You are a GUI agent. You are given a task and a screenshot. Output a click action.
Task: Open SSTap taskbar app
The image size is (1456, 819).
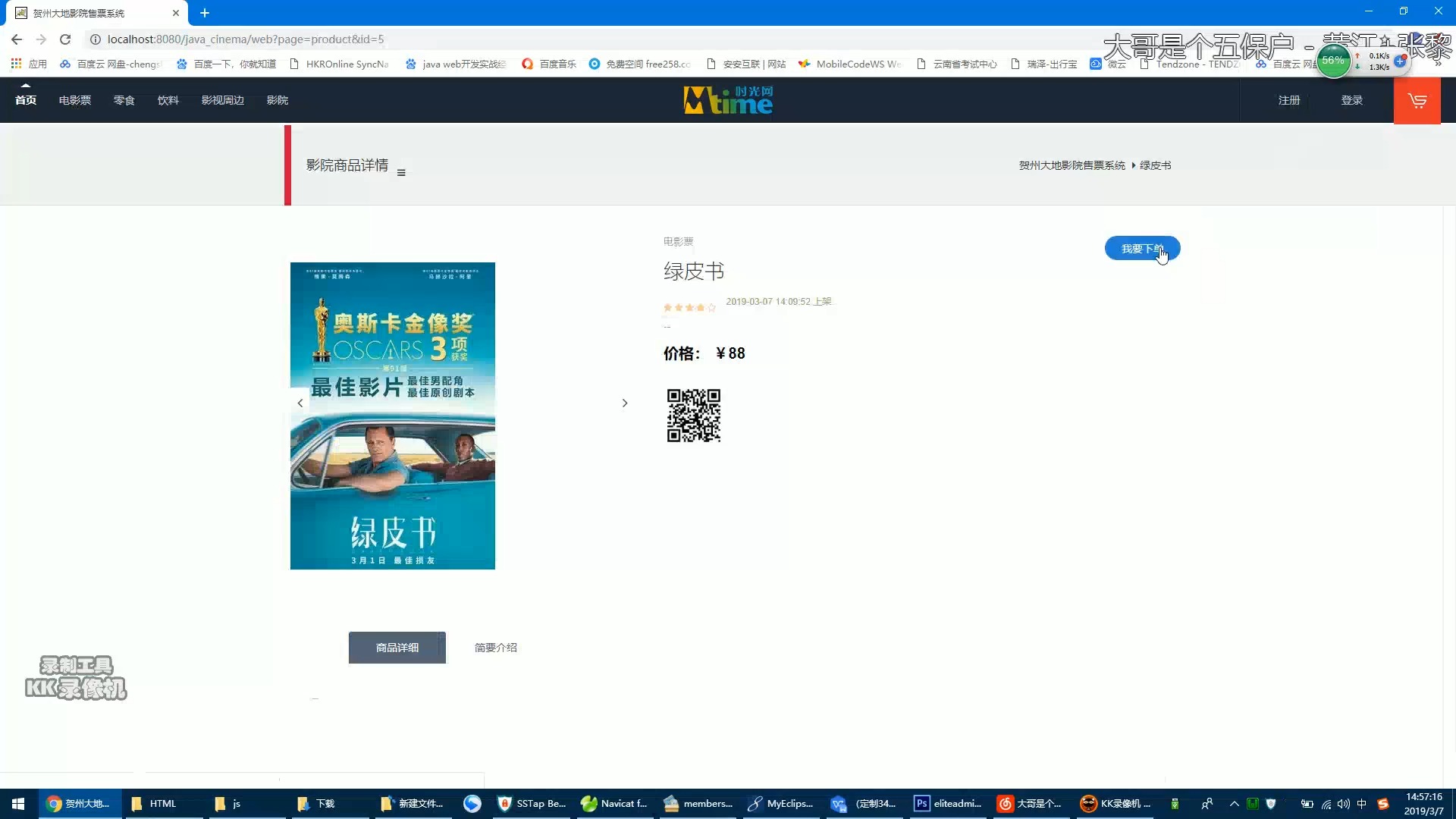click(532, 804)
